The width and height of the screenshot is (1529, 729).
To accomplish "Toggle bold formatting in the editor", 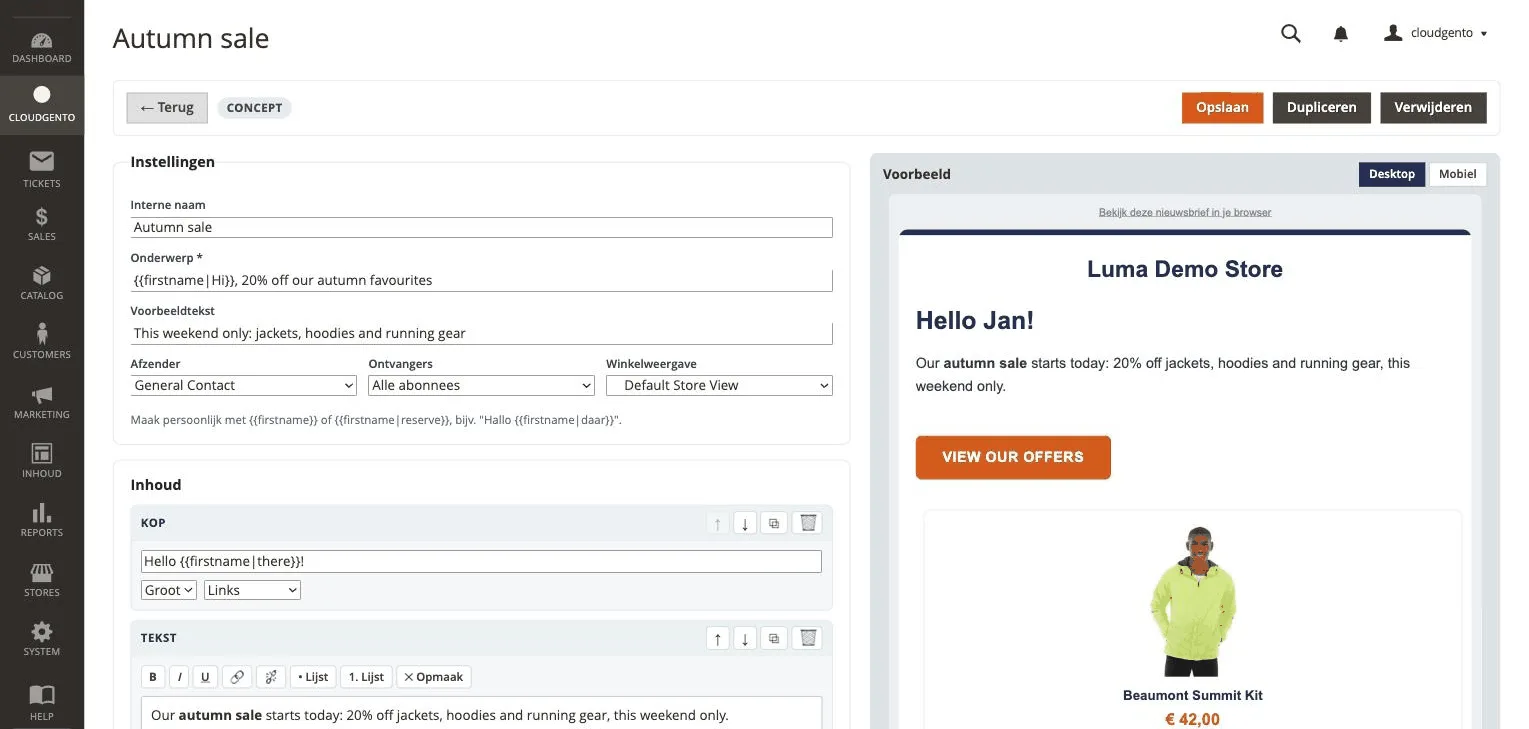I will click(x=153, y=677).
